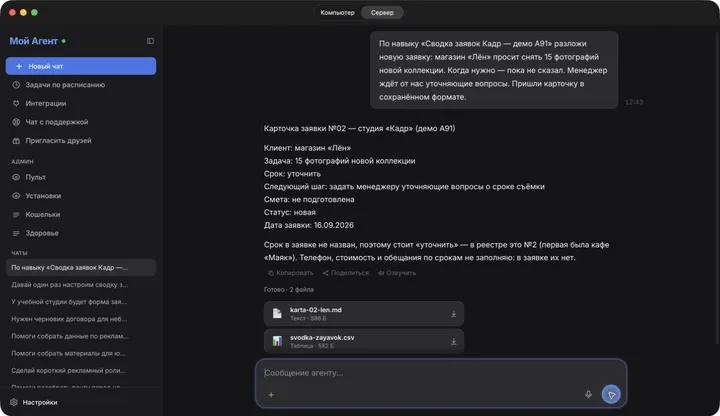Click the Кошельки list icon

[16, 214]
